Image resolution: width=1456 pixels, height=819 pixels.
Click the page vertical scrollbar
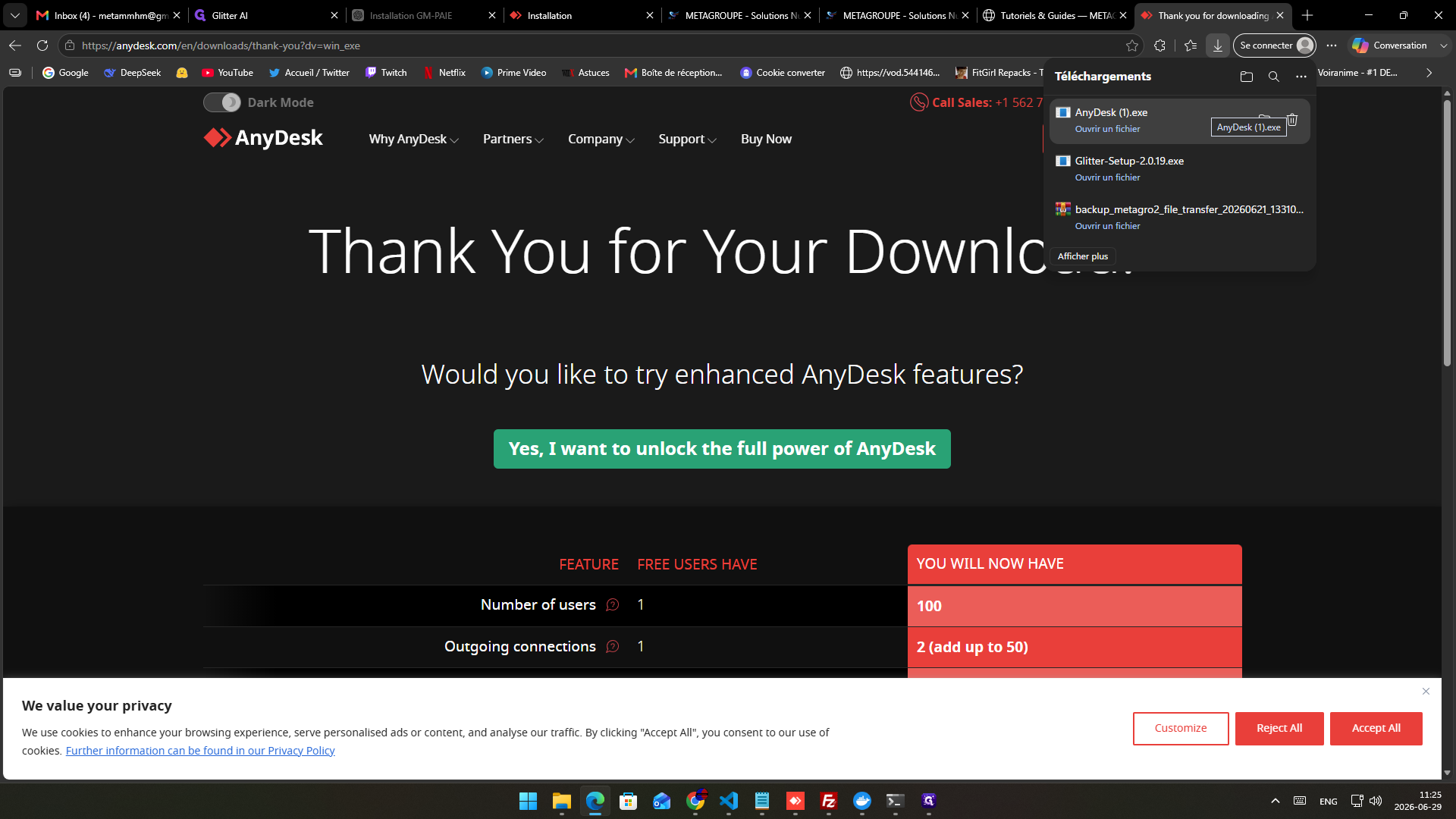point(1447,234)
